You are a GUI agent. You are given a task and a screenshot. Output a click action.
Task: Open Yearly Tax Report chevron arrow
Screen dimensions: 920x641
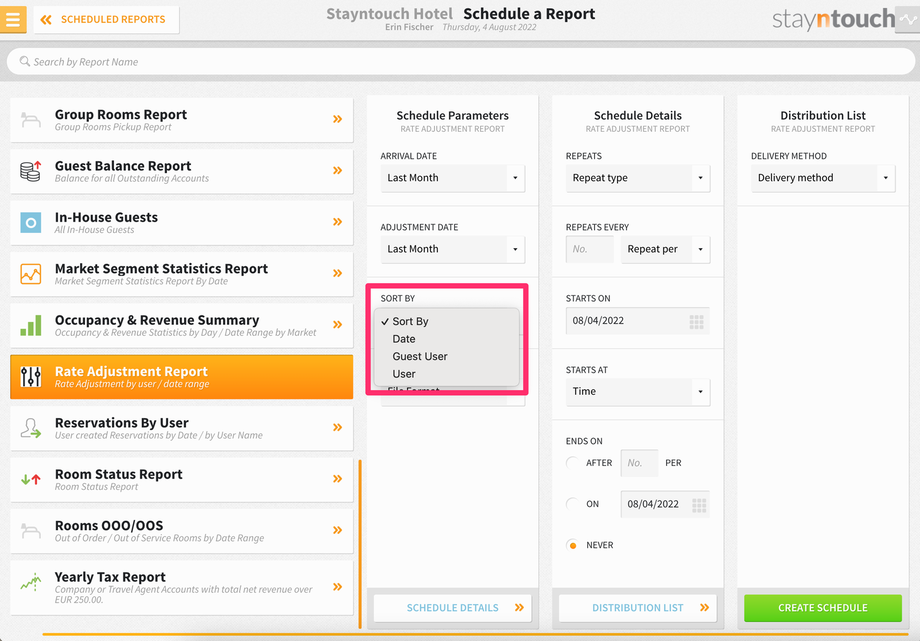click(337, 587)
